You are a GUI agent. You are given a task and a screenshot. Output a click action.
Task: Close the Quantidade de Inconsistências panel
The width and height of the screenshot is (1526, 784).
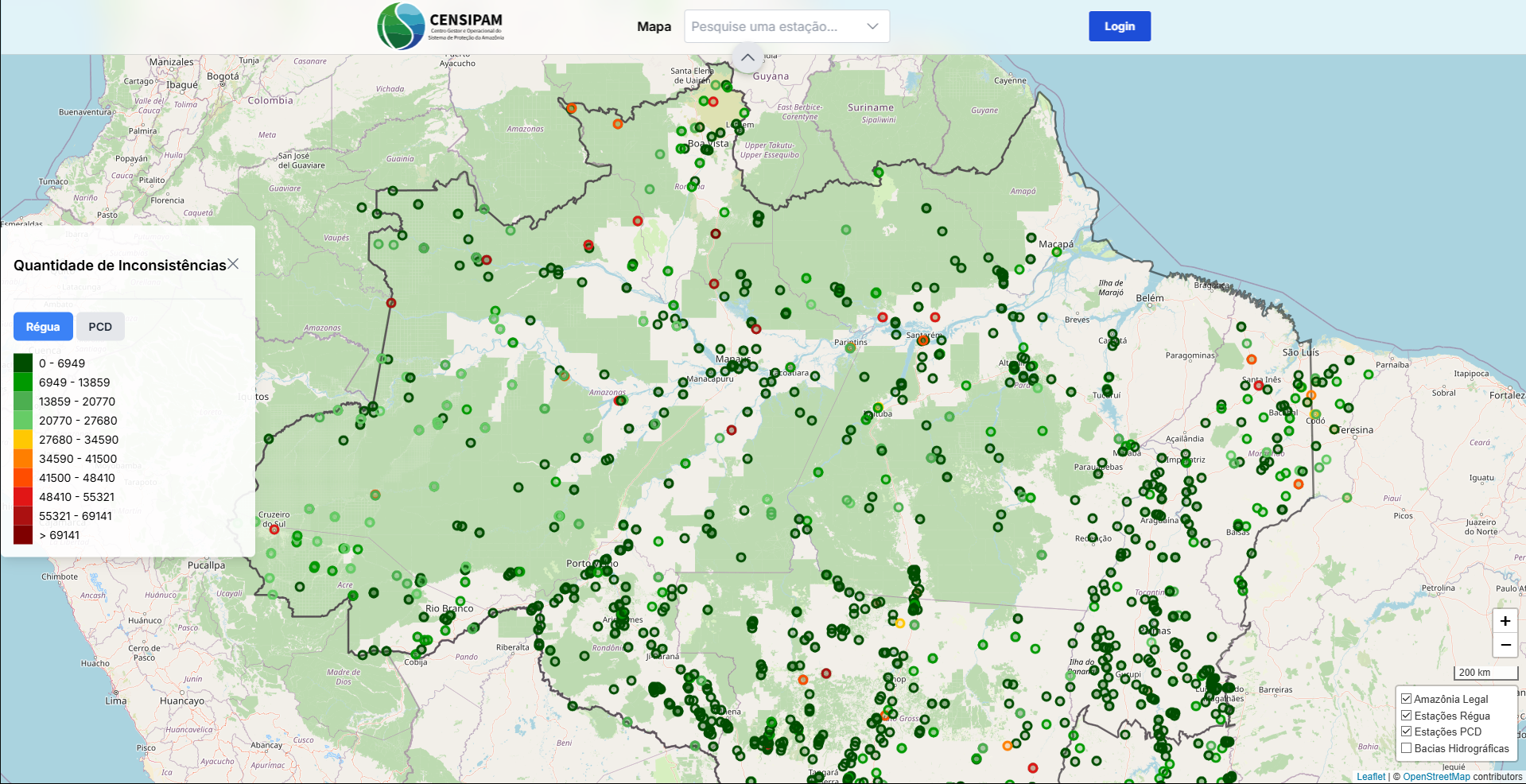click(x=233, y=264)
